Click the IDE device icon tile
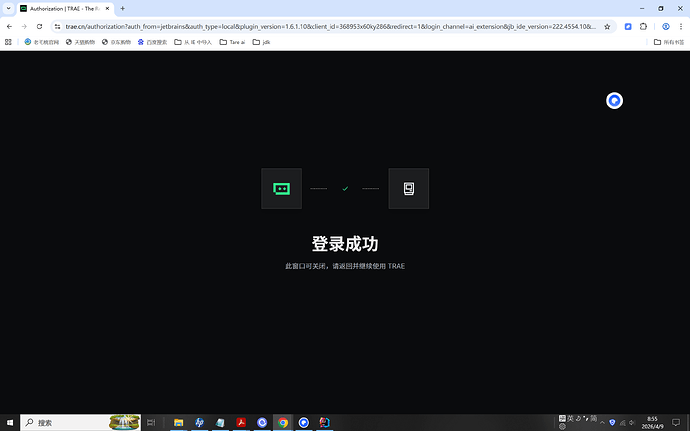 pos(408,188)
